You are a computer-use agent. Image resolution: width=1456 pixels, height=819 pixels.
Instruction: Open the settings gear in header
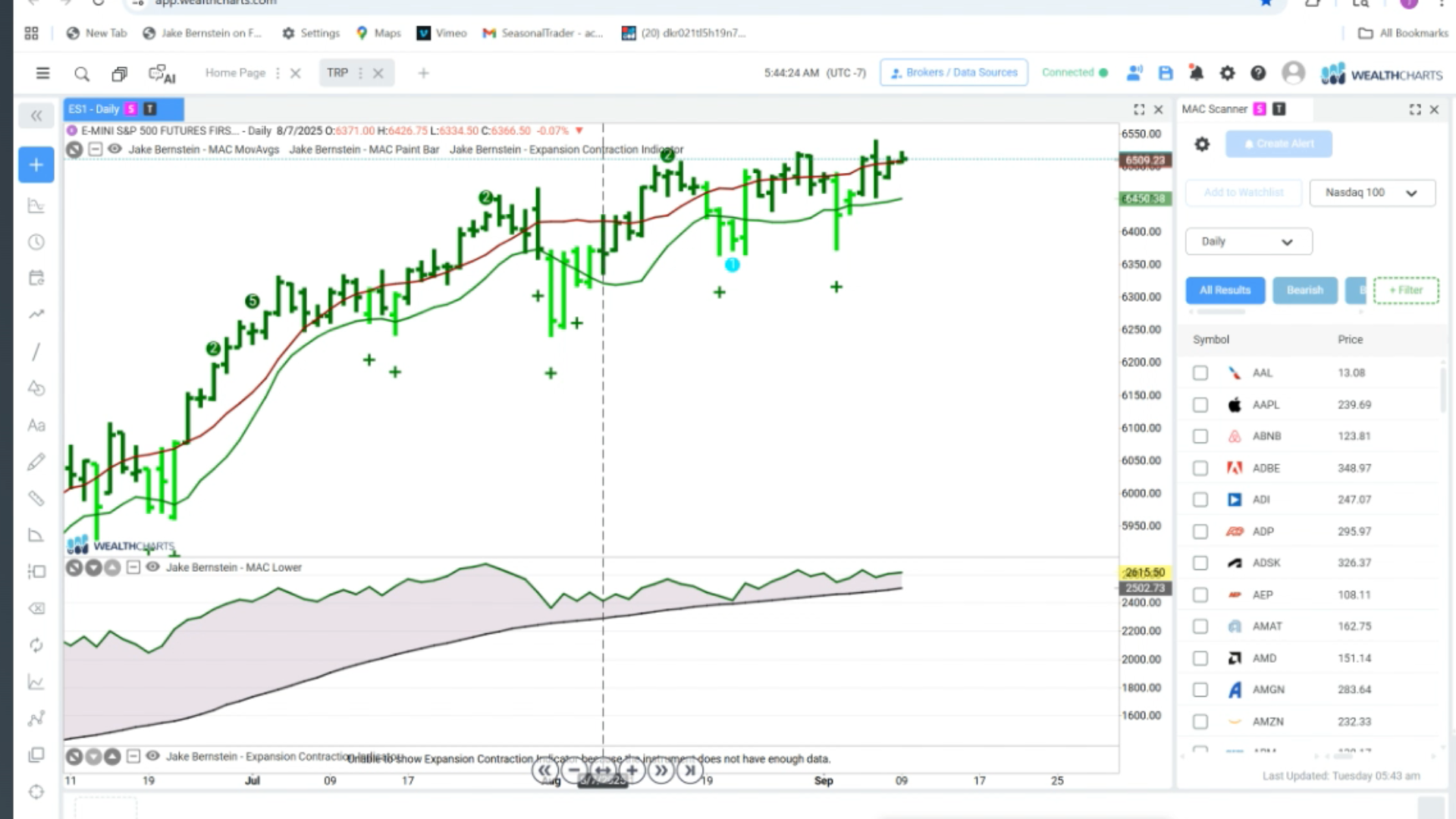(1227, 73)
